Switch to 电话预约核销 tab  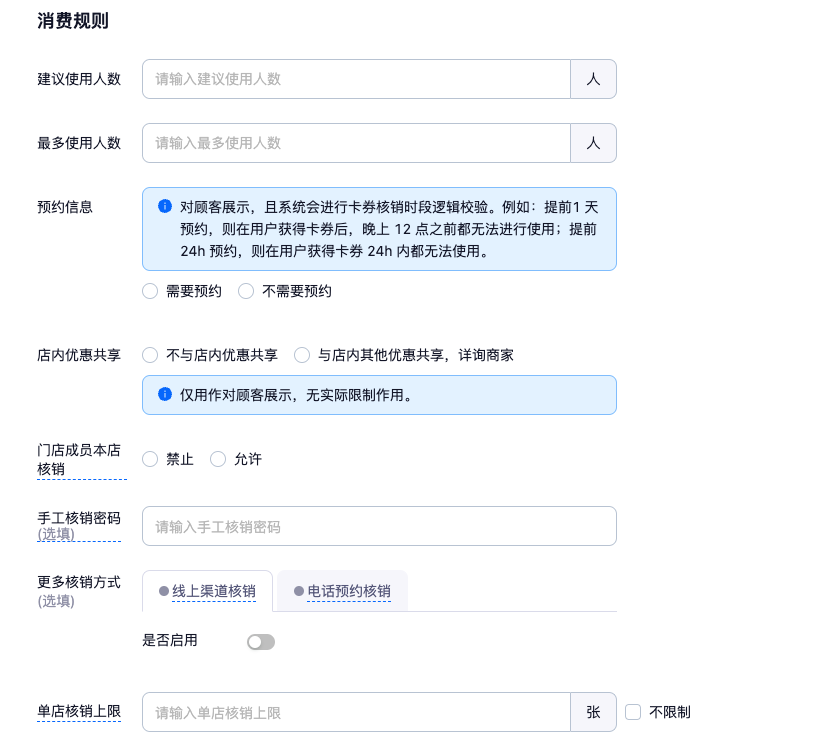[342, 591]
